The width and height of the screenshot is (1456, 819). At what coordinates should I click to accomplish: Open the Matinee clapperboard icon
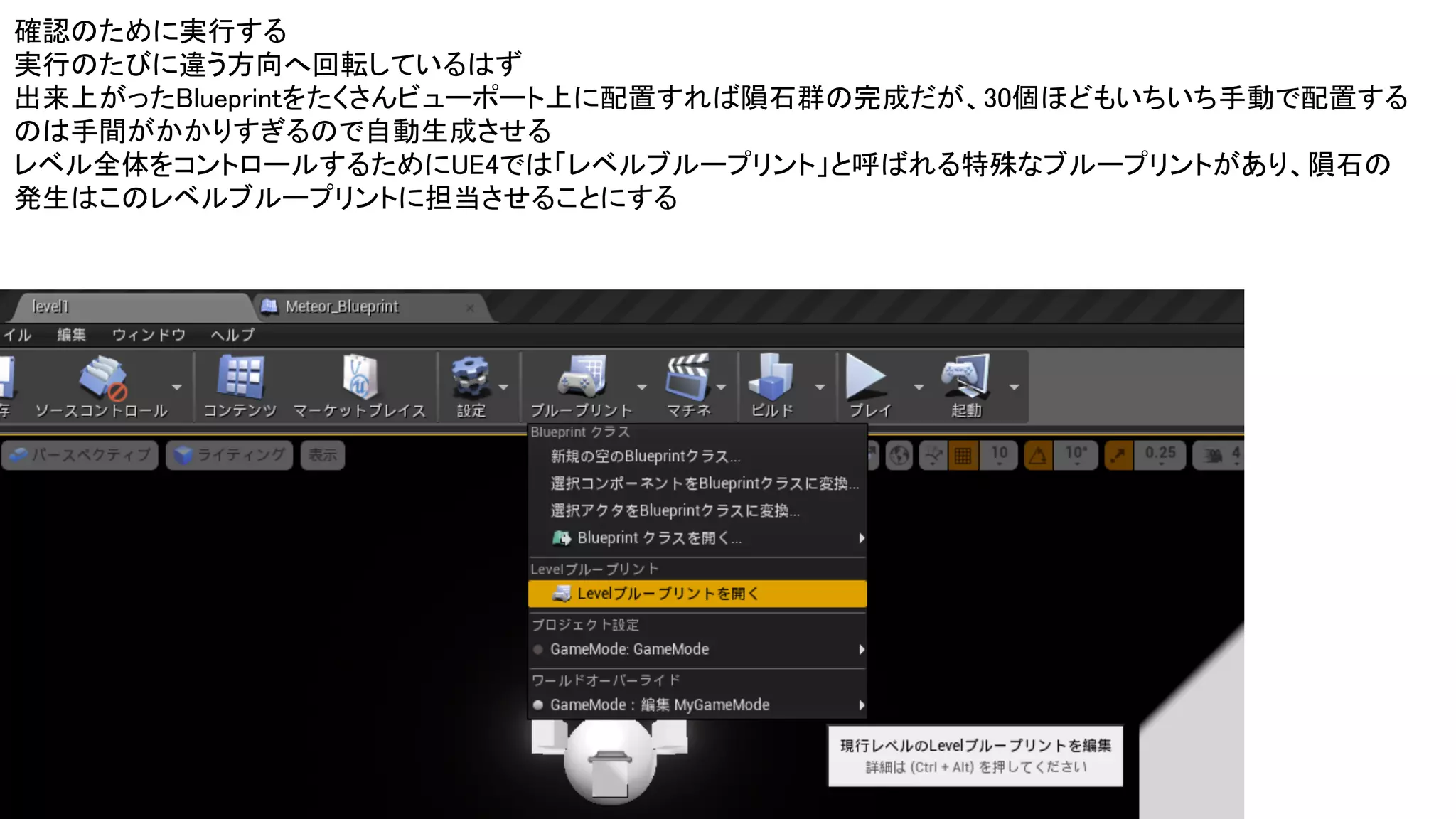pos(687,377)
